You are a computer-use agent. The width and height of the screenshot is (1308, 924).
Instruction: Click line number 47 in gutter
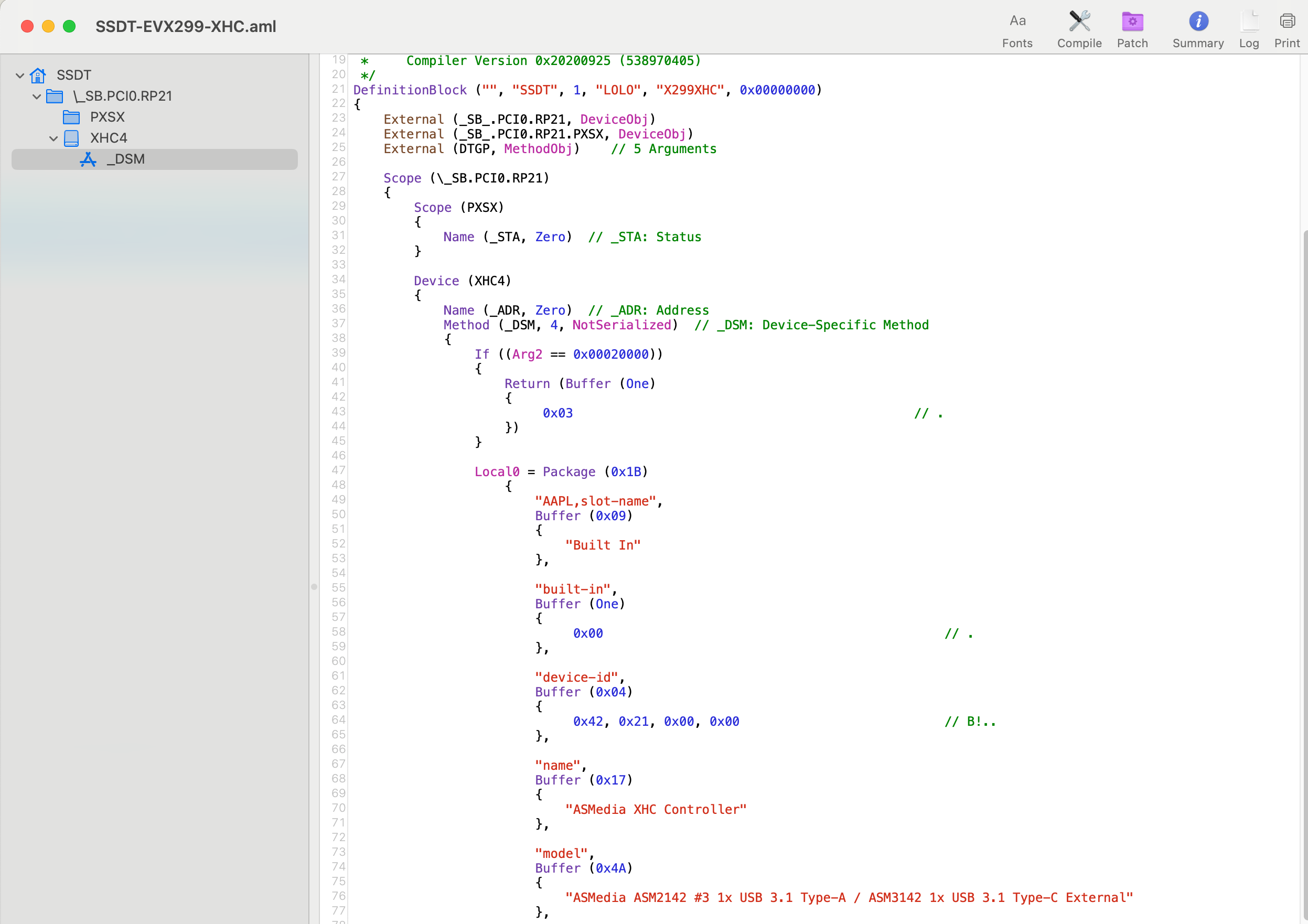tap(338, 470)
